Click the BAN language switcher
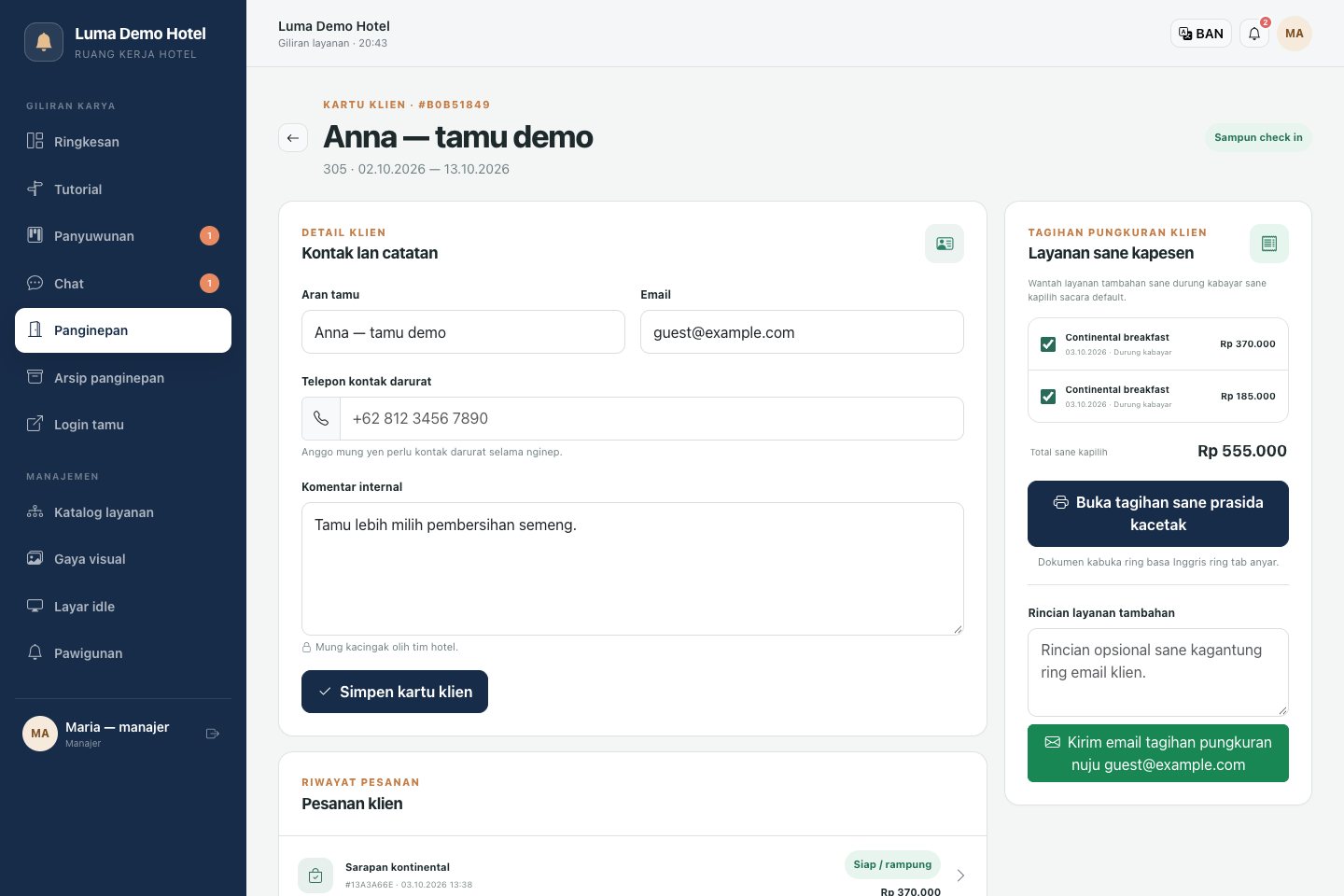Image resolution: width=1344 pixels, height=896 pixels. click(x=1201, y=34)
